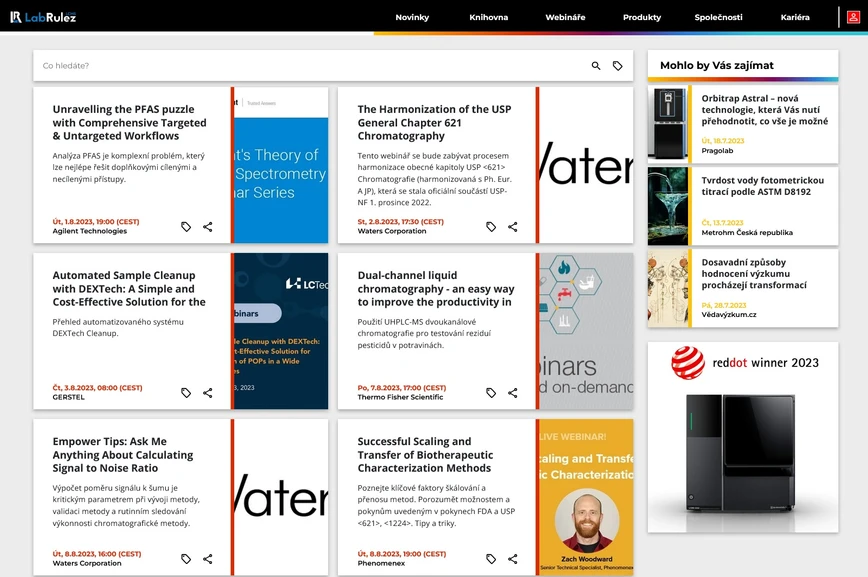Click GERSTEL company name
Image resolution: width=868 pixels, height=577 pixels.
tap(69, 397)
